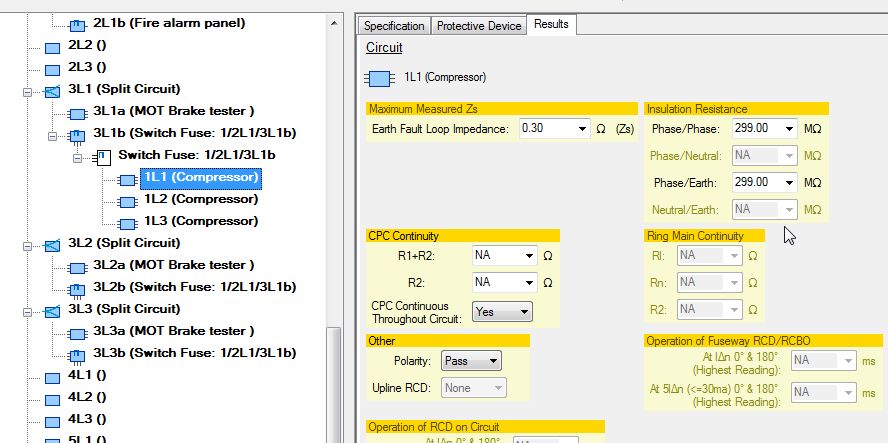This screenshot has height=443, width=888.
Task: Click the 3L1a MOT Brake tester icon
Action: pos(77,114)
